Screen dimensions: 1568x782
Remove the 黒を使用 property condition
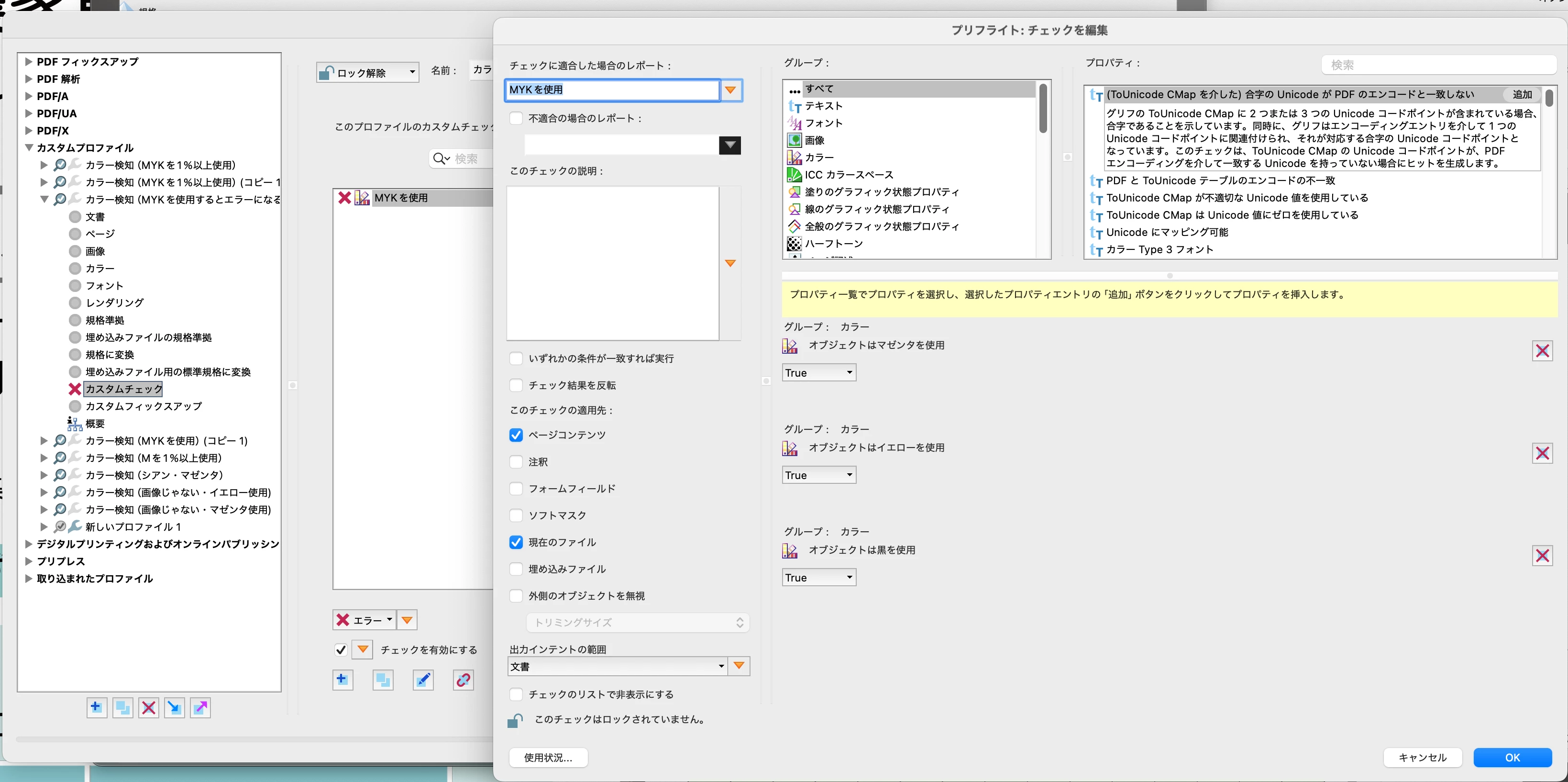[1542, 556]
